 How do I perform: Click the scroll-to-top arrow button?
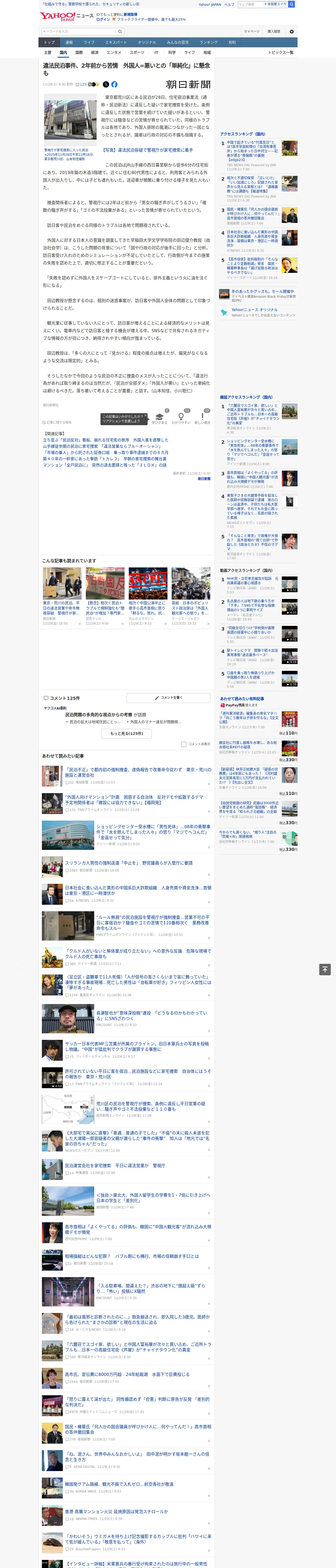325,970
